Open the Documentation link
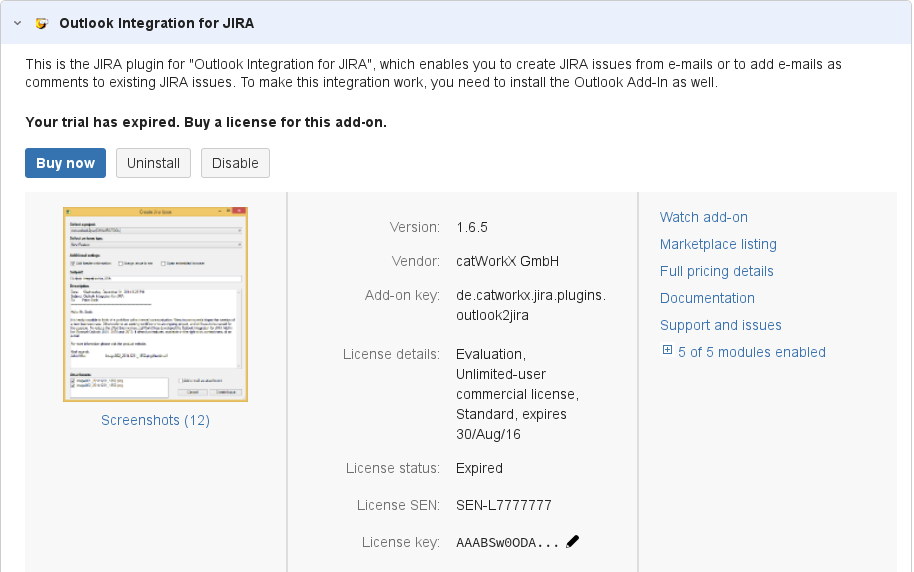 [707, 298]
